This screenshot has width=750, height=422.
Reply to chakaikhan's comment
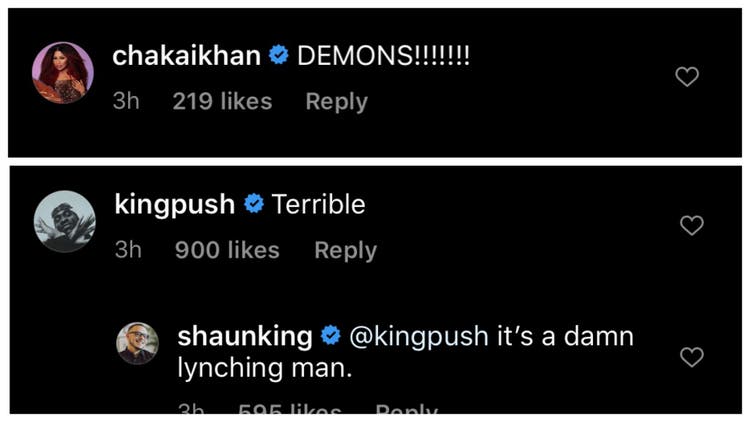click(336, 101)
